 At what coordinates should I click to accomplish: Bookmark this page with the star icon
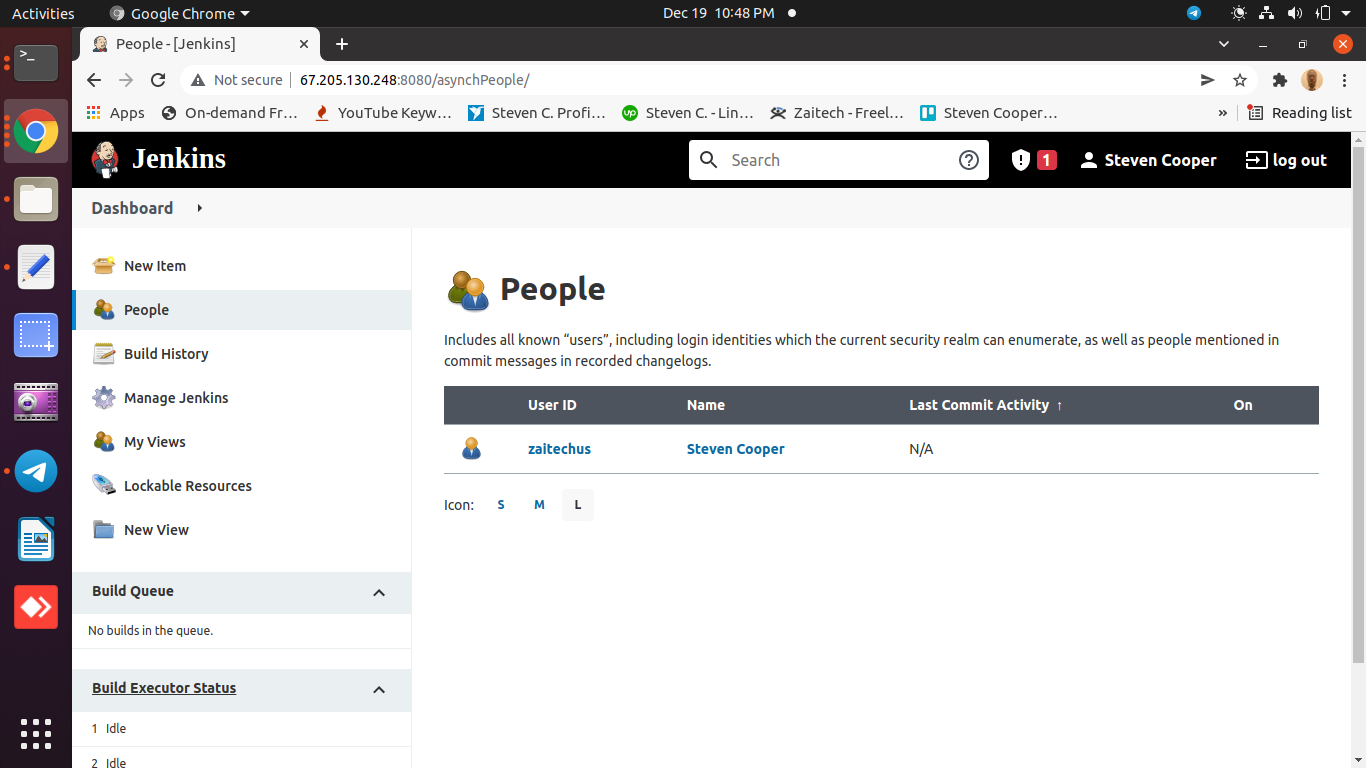1240,80
